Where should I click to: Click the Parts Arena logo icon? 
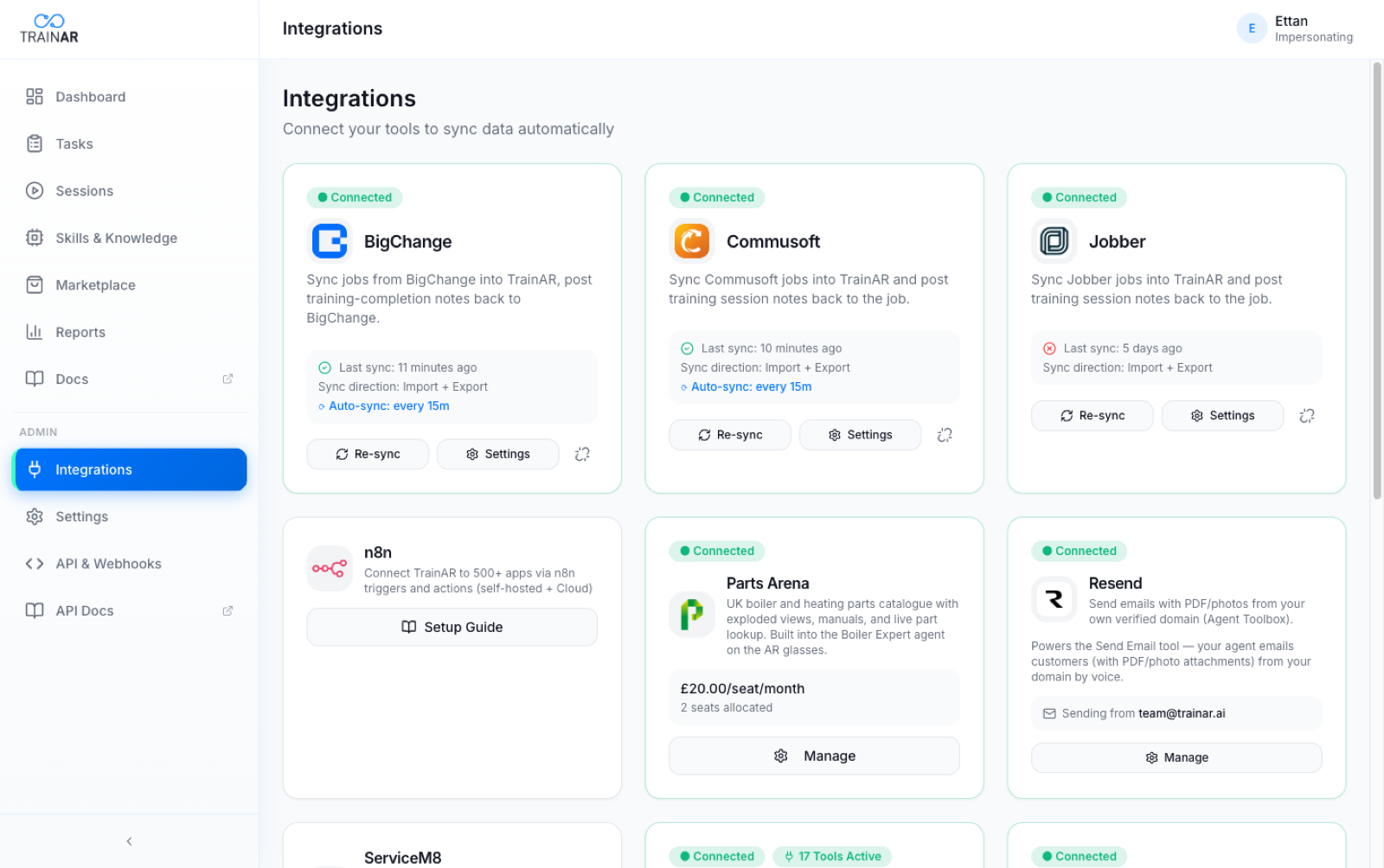click(x=692, y=615)
